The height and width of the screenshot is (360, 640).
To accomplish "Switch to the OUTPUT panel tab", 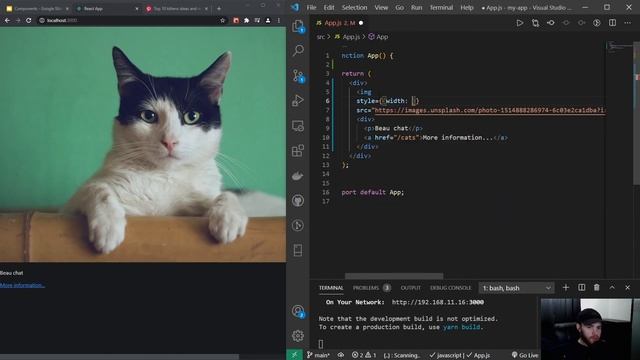I will click(410, 288).
